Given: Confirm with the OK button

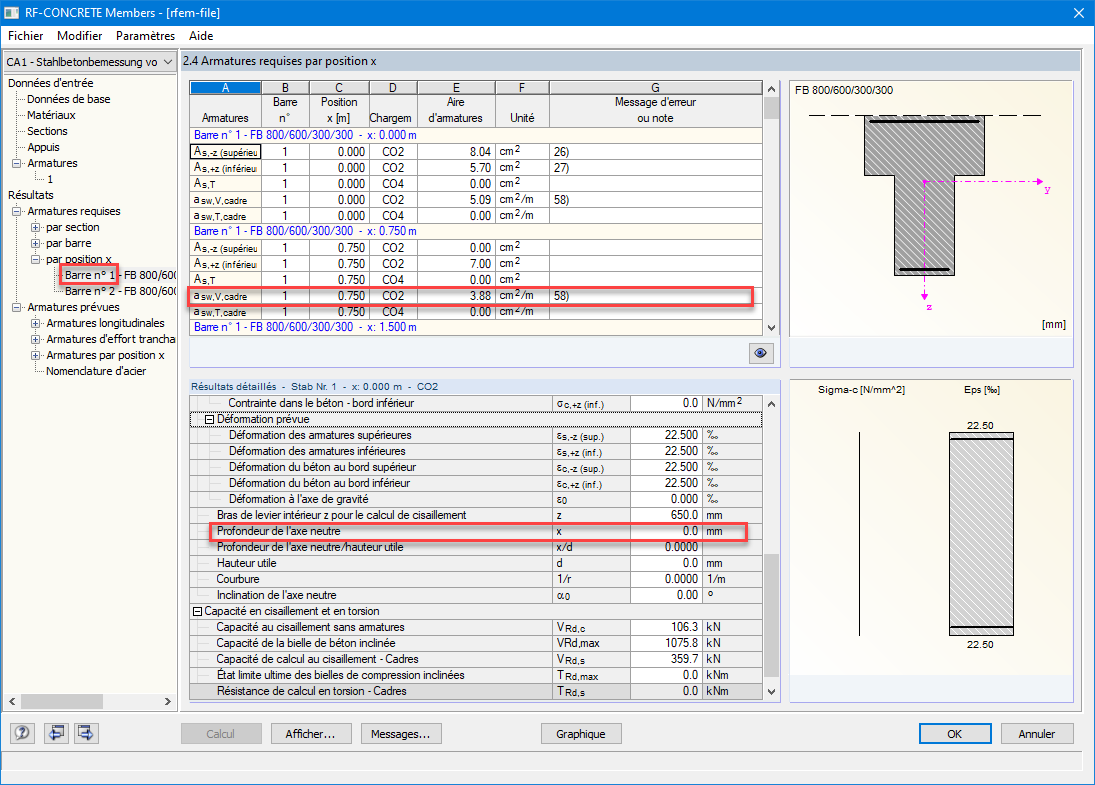Looking at the screenshot, I should point(955,734).
